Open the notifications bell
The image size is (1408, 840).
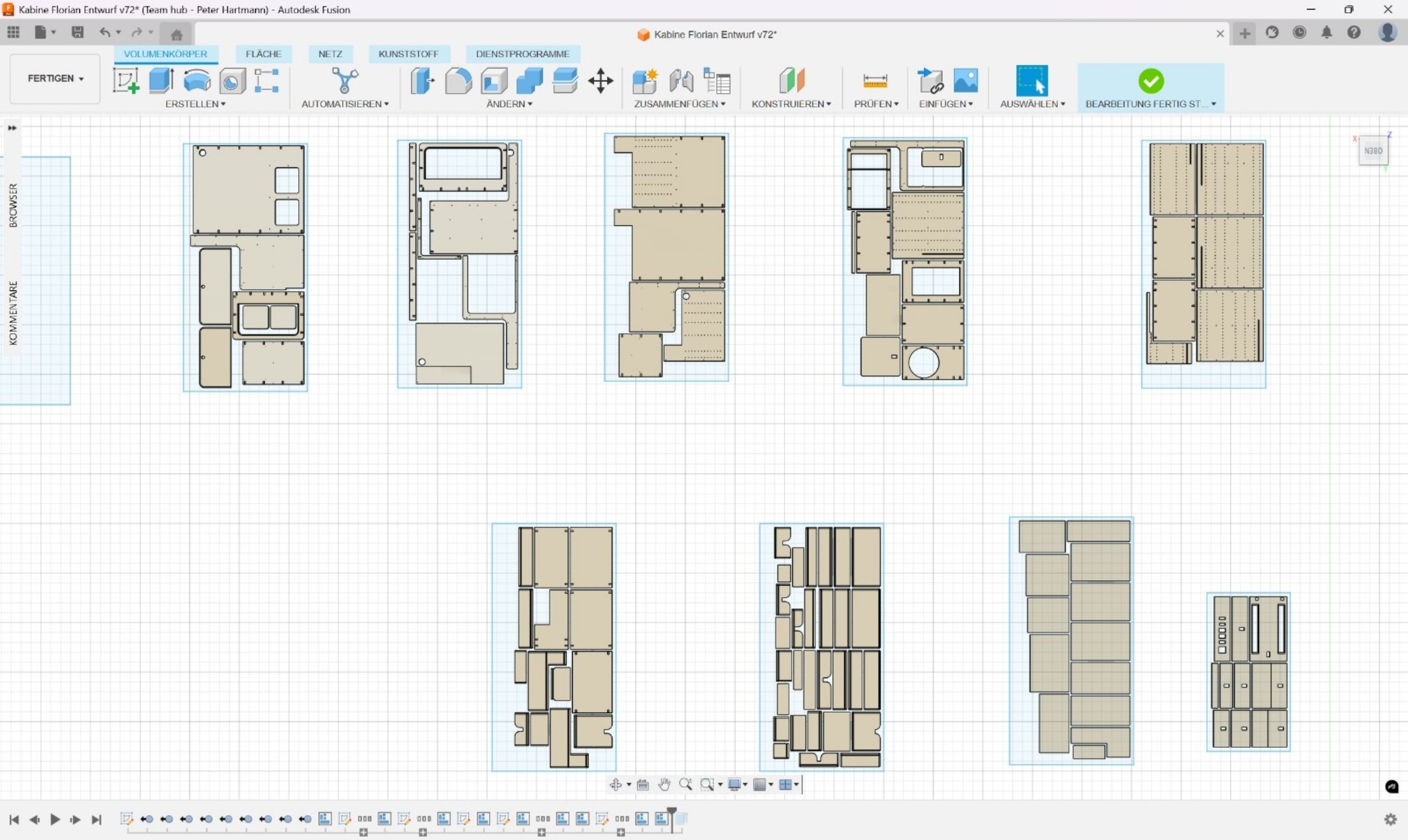tap(1327, 33)
